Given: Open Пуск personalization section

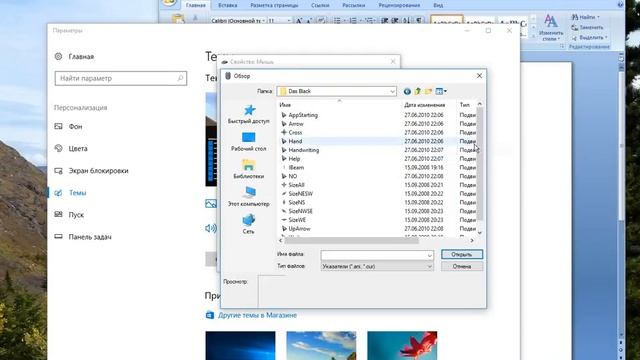Looking at the screenshot, I should pos(69,215).
